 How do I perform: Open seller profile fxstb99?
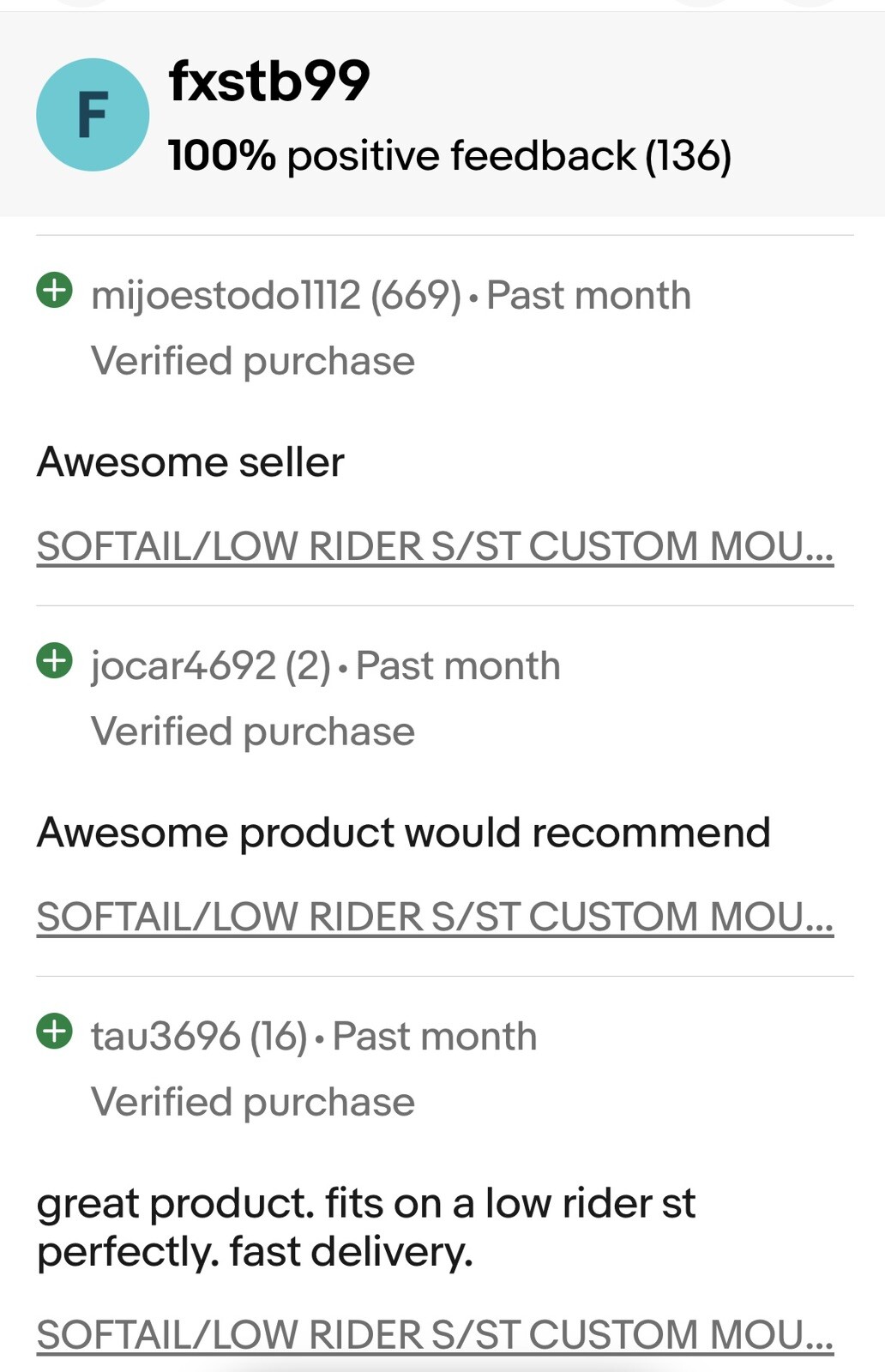point(269,81)
